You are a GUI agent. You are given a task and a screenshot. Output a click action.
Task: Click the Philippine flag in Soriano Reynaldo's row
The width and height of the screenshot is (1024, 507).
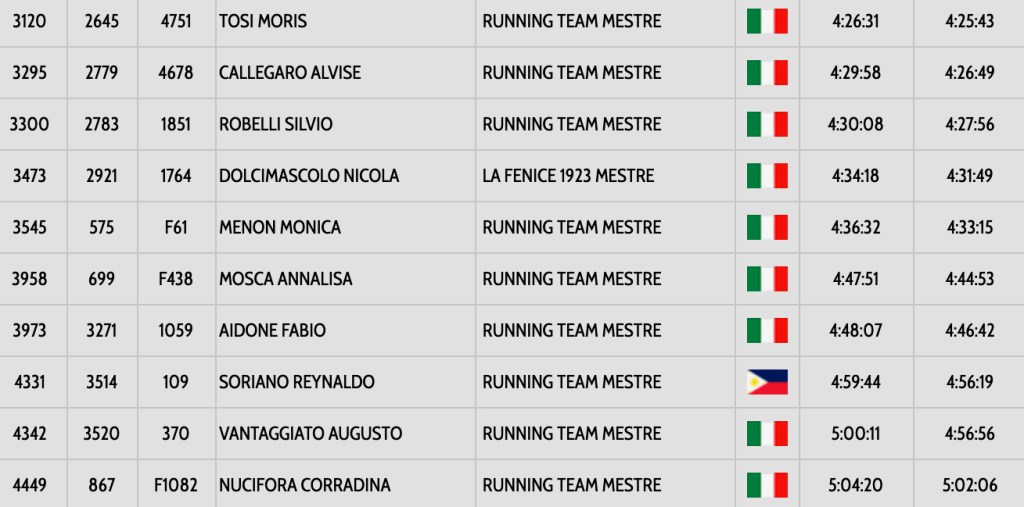[x=767, y=382]
